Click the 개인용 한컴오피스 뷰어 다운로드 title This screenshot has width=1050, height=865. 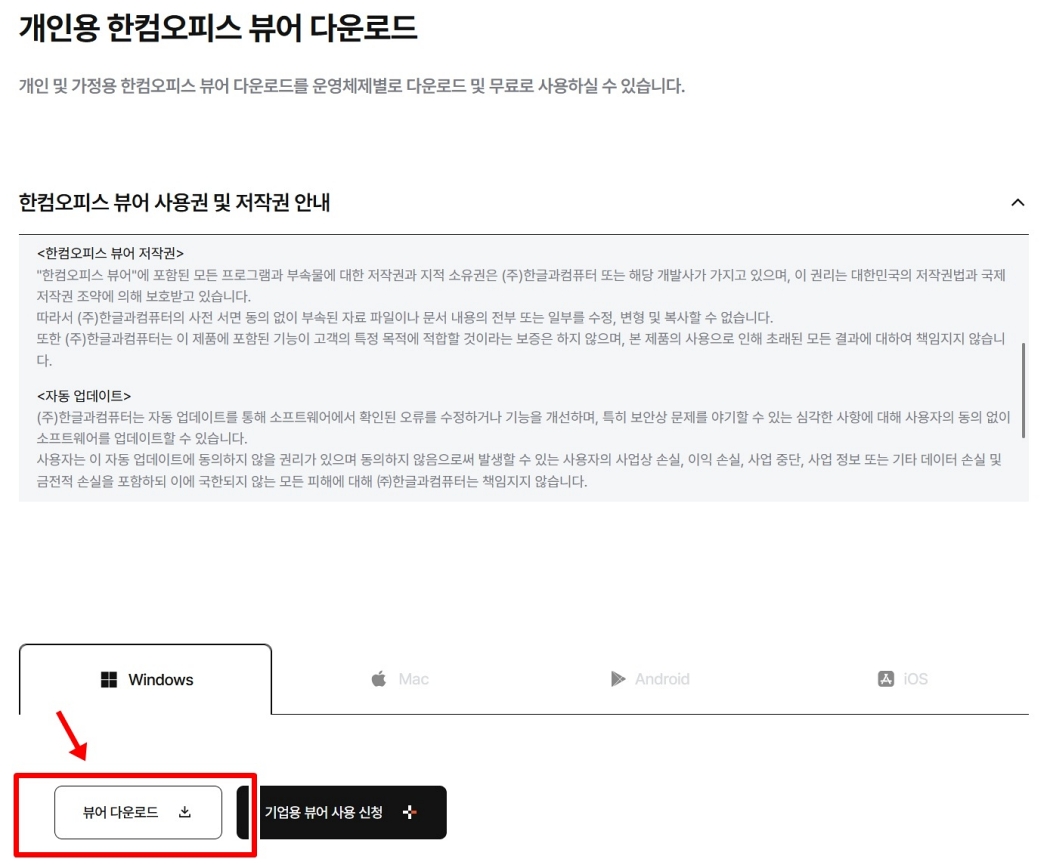pos(218,27)
